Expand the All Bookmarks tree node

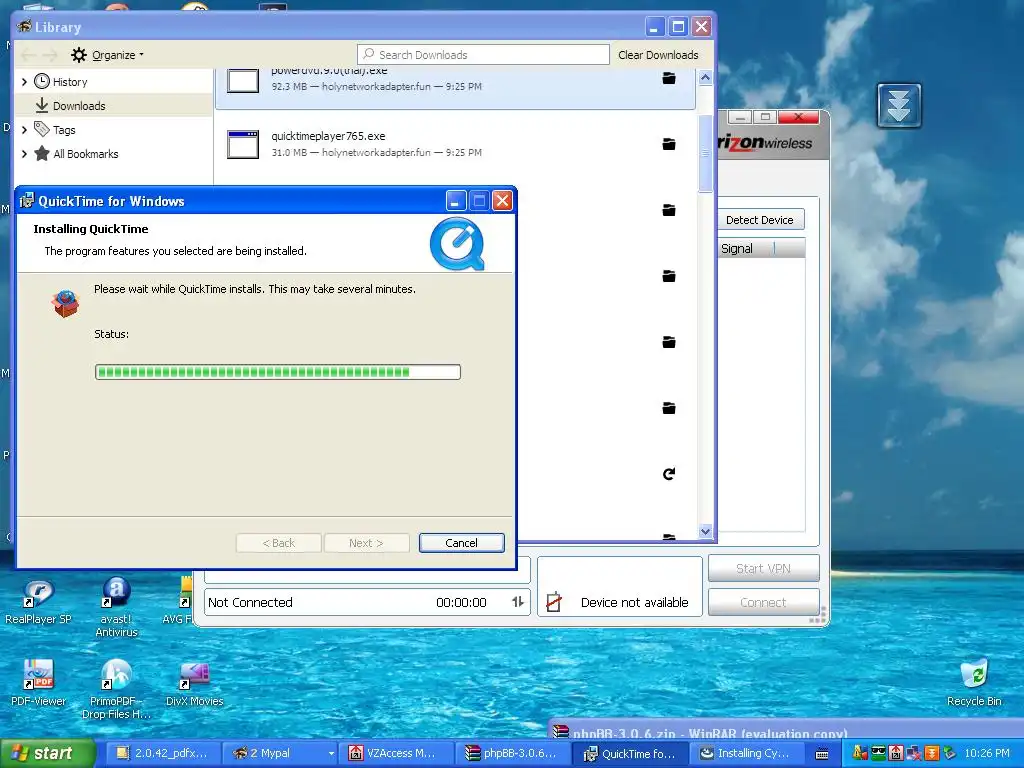pyautogui.click(x=24, y=153)
